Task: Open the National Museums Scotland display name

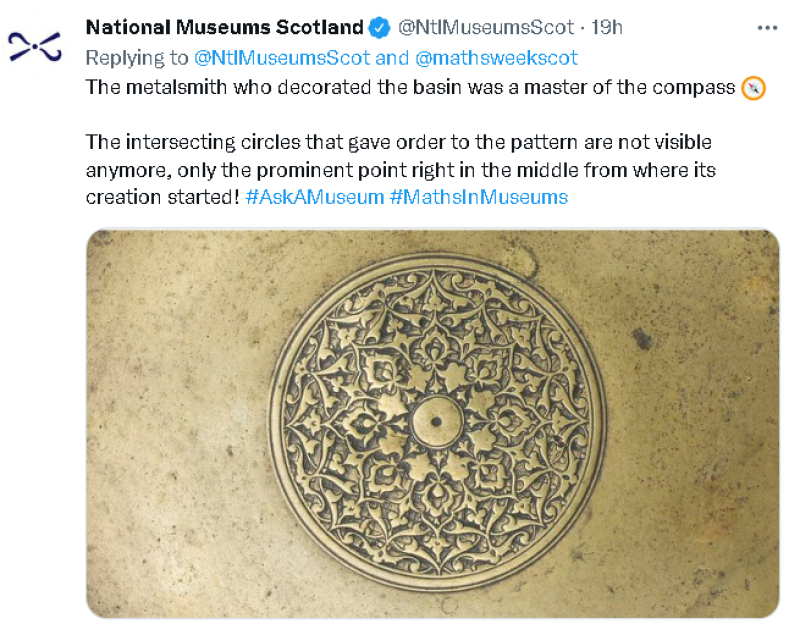Action: tap(224, 27)
